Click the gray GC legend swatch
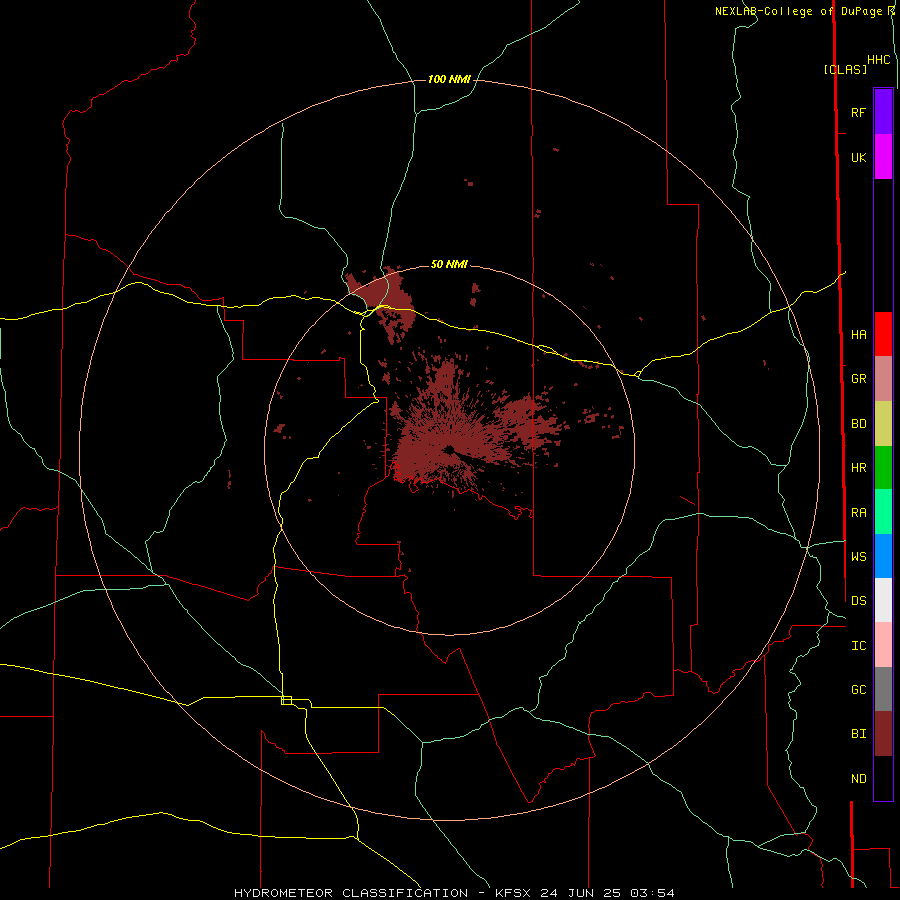Screen dimensions: 900x900 point(883,689)
